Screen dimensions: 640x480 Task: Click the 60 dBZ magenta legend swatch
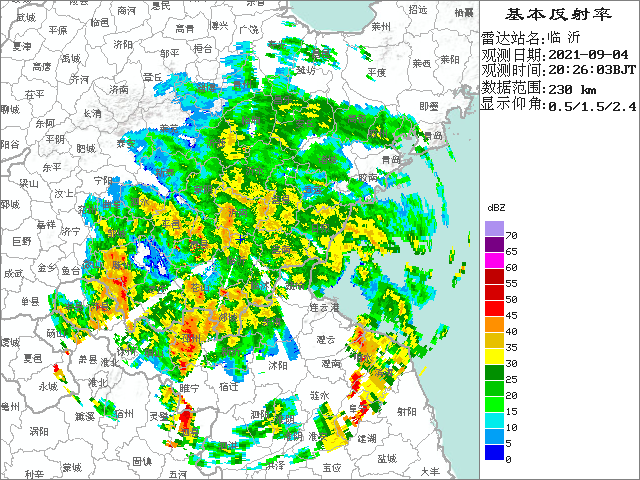click(x=494, y=261)
